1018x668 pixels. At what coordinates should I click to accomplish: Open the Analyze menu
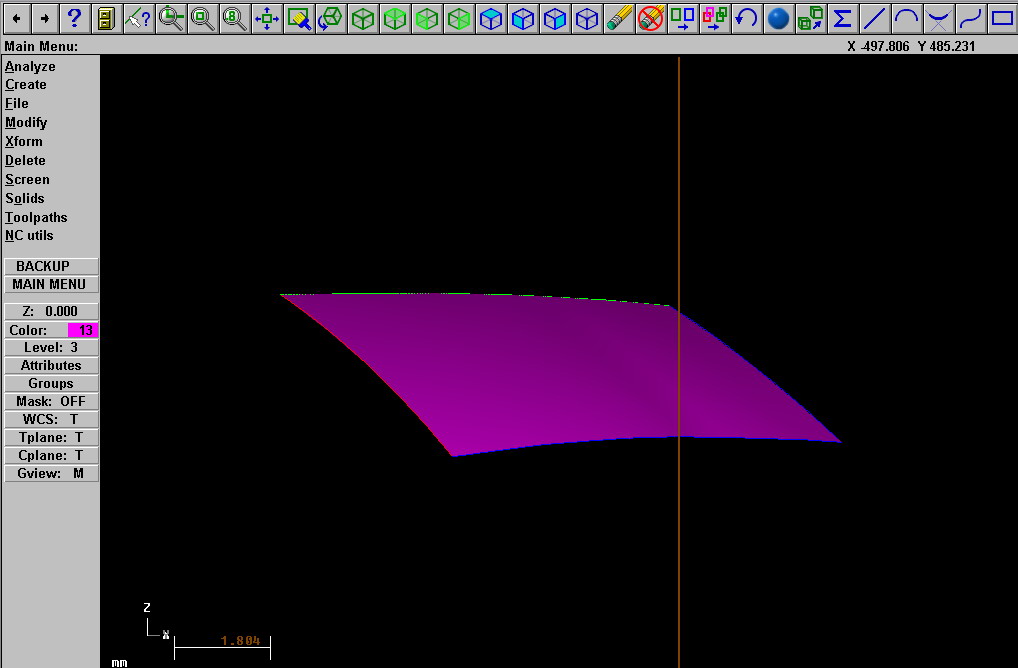[31, 66]
